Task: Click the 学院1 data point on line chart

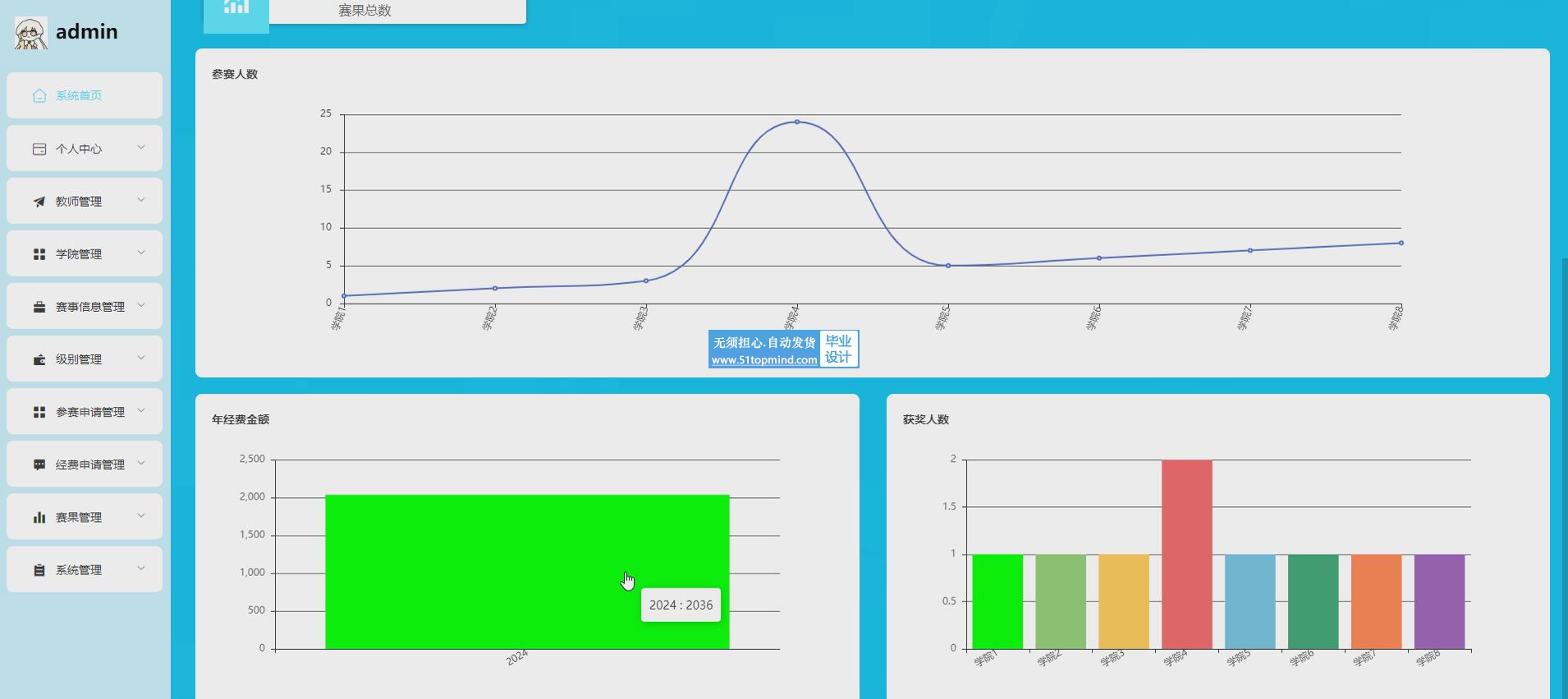Action: (344, 296)
